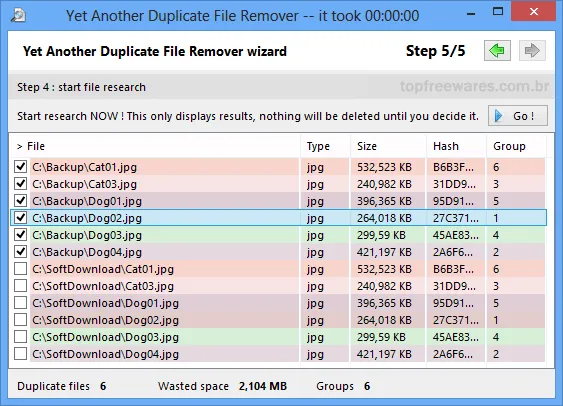This screenshot has height=406, width=563.
Task: Sort by the Group column header
Action: pos(516,146)
